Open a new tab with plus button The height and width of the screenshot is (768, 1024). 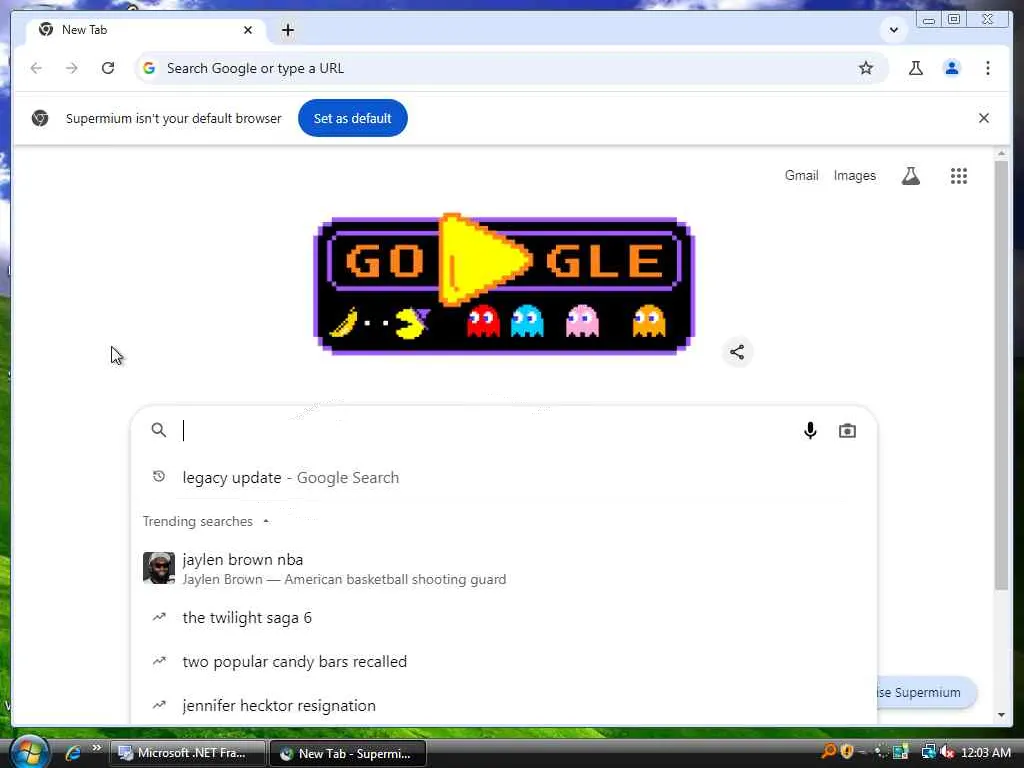point(288,30)
